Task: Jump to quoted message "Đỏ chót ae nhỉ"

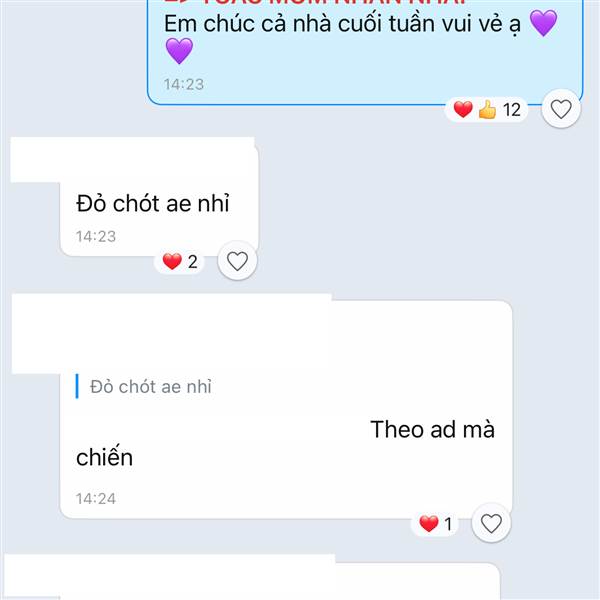Action: click(151, 386)
